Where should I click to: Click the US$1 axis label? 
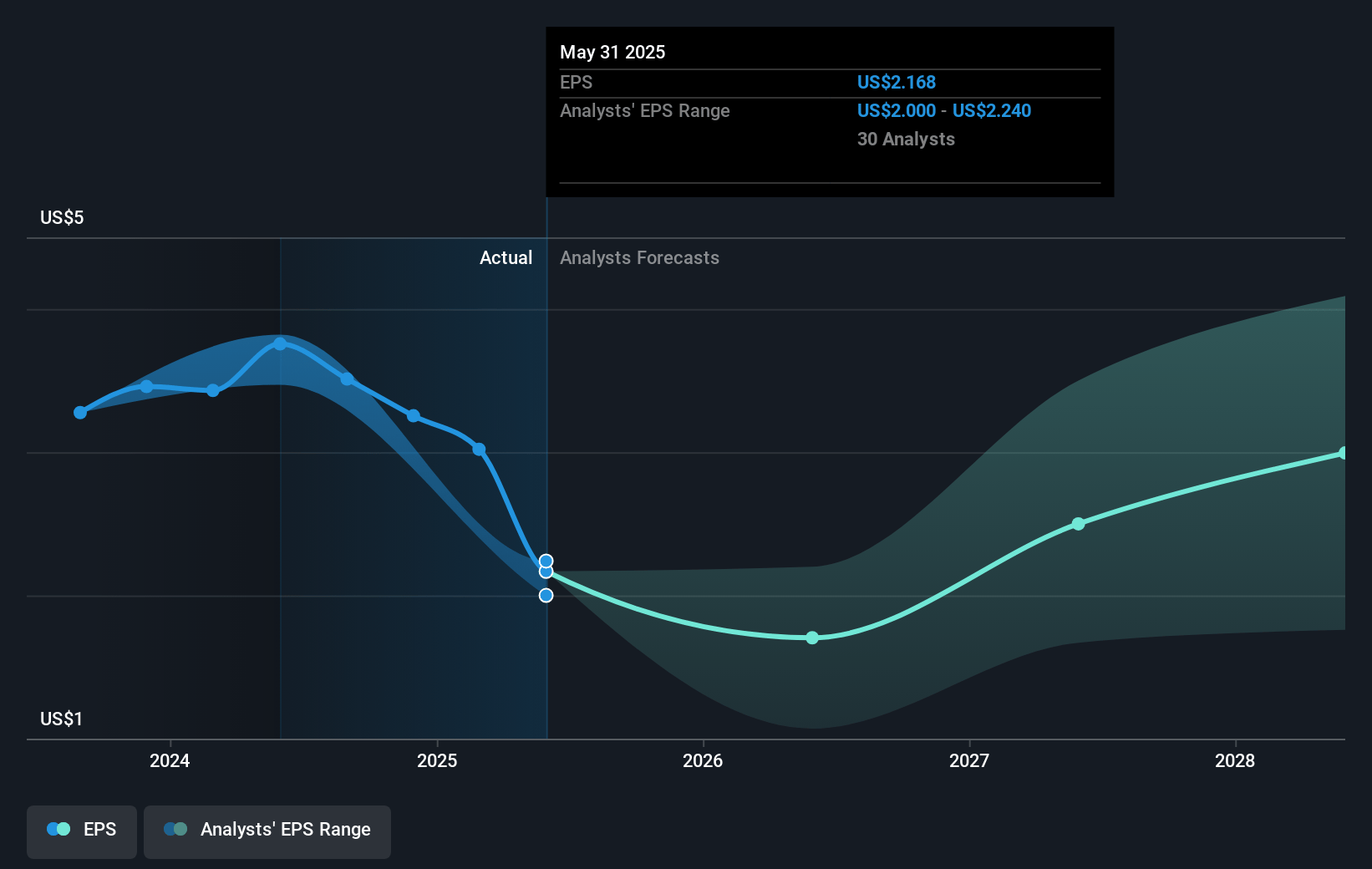62,719
